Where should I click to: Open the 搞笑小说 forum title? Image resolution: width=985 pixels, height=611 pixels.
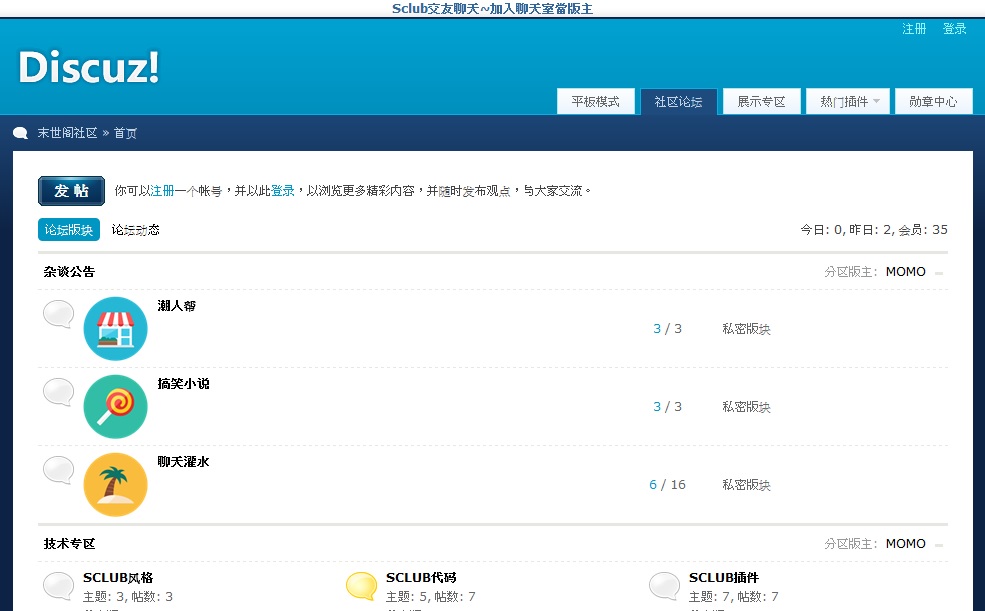point(183,384)
